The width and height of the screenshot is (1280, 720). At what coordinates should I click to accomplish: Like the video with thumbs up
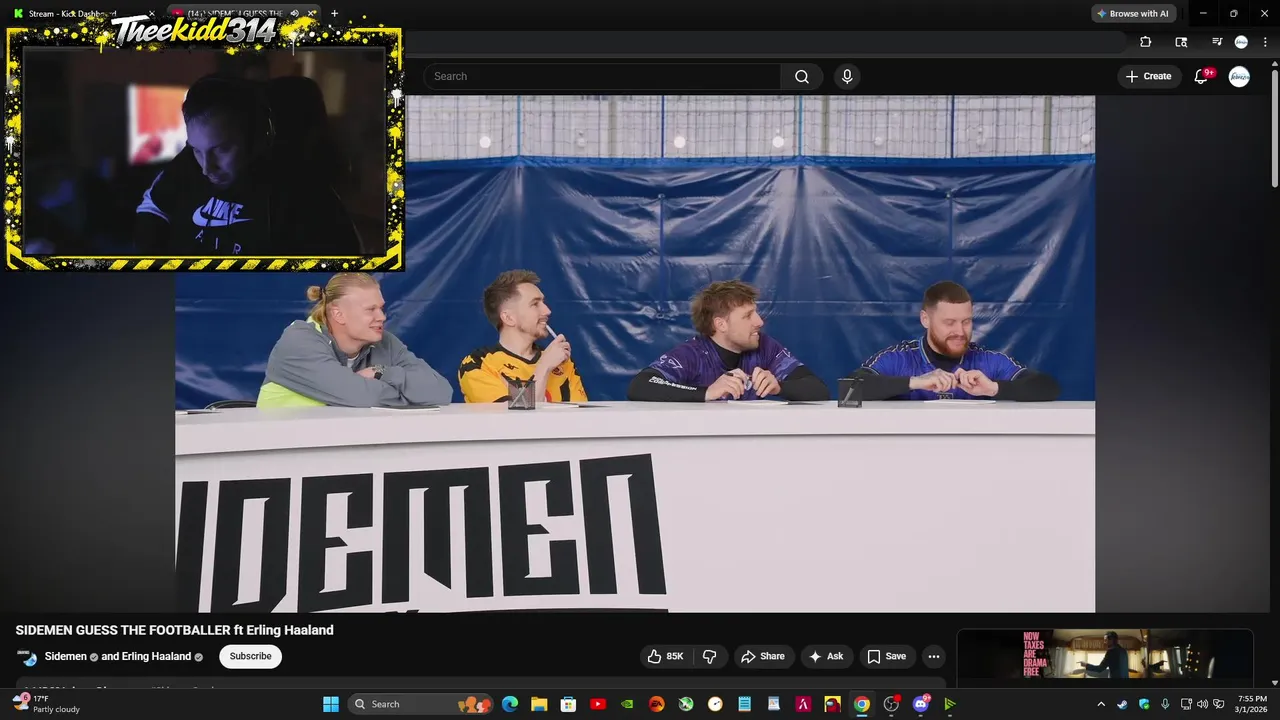click(665, 656)
